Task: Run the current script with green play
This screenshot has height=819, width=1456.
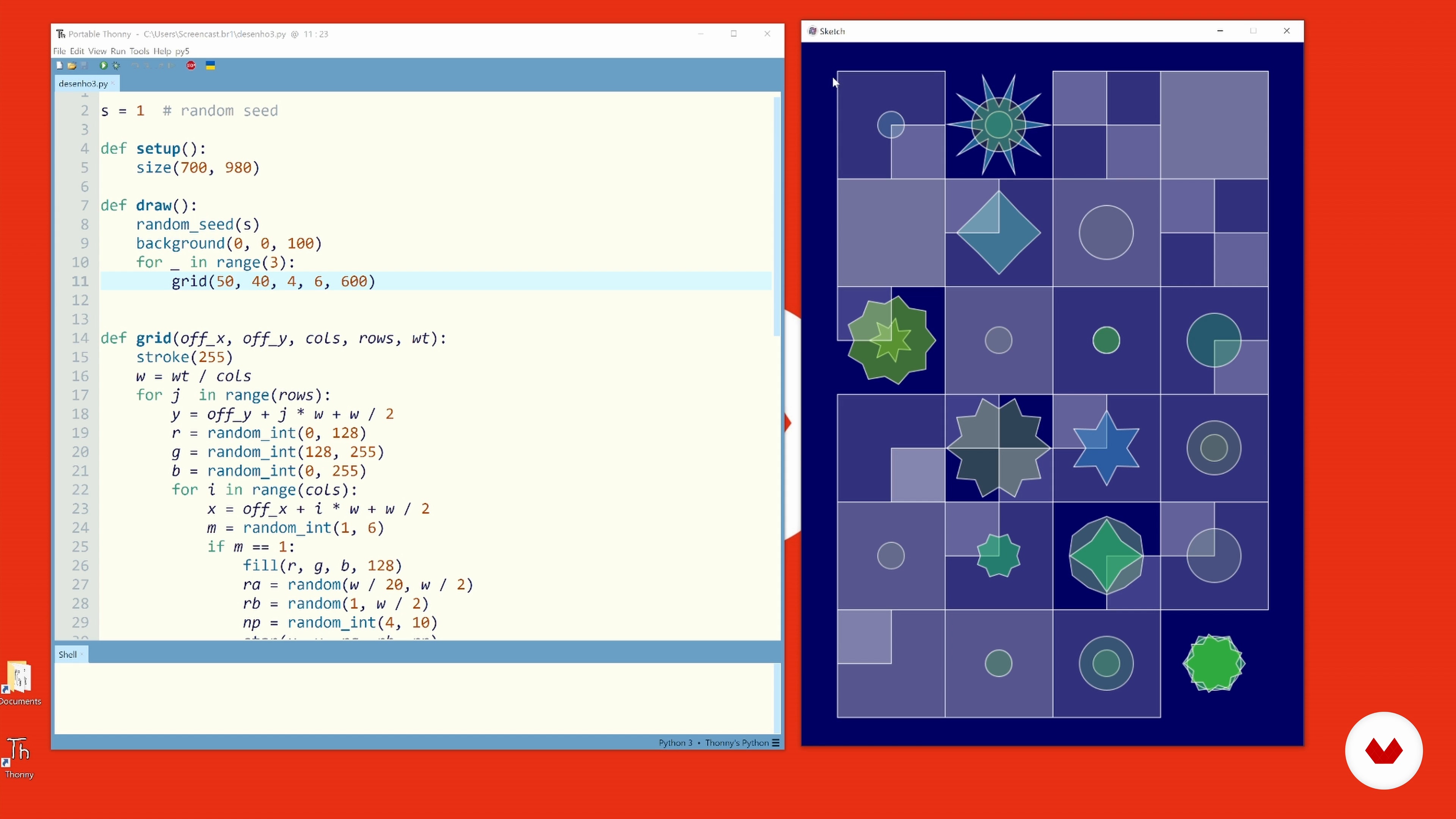Action: pos(104,66)
